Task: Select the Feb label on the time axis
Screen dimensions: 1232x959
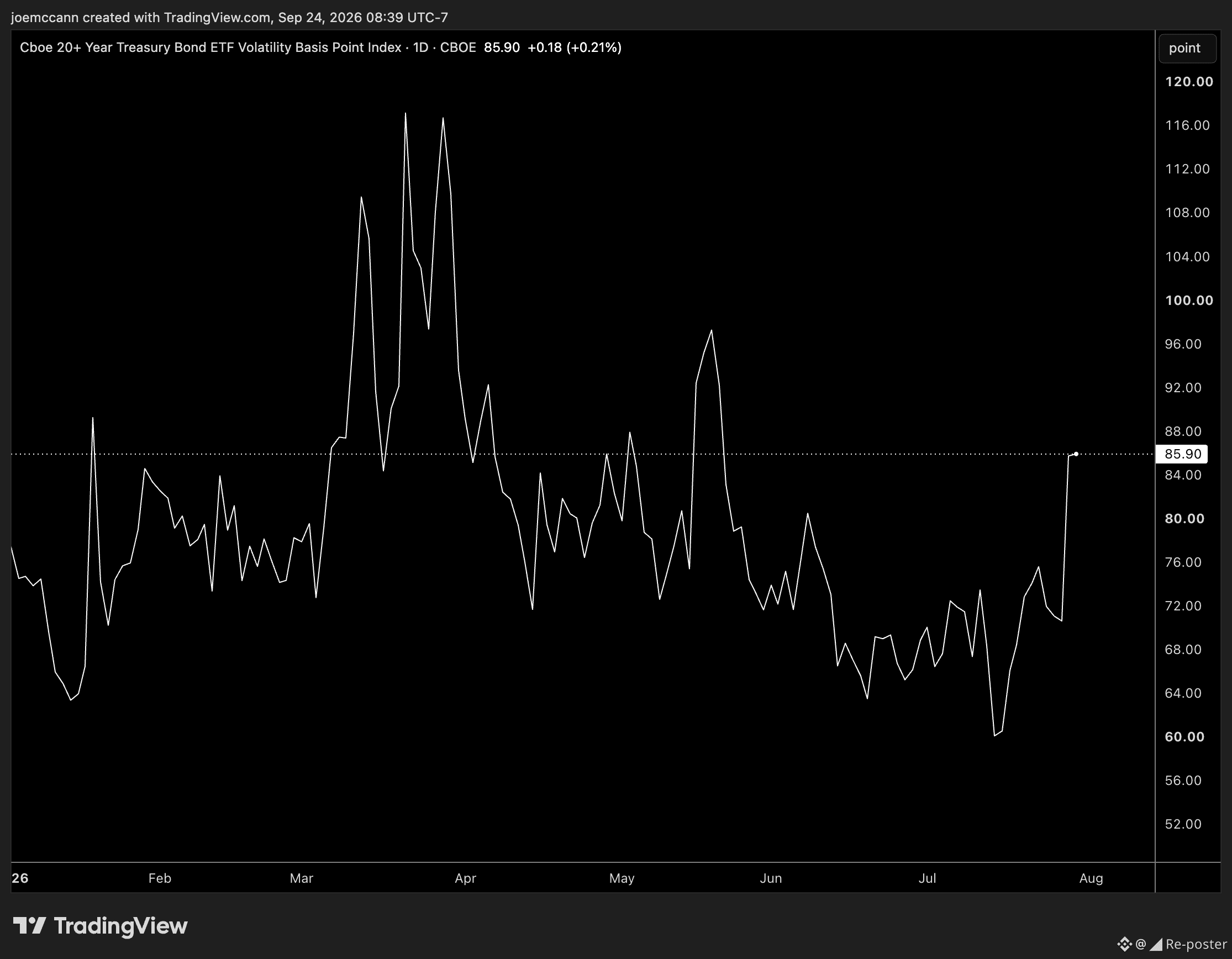Action: tap(160, 878)
